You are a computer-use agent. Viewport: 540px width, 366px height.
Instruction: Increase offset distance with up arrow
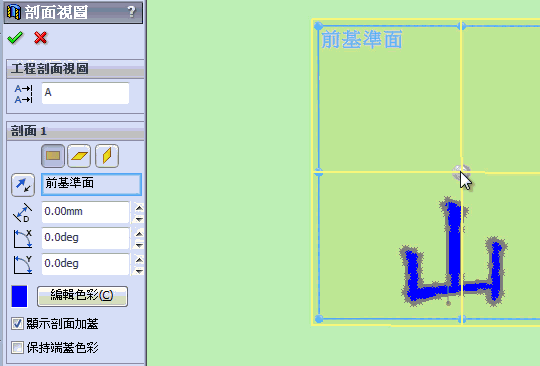tap(139, 208)
